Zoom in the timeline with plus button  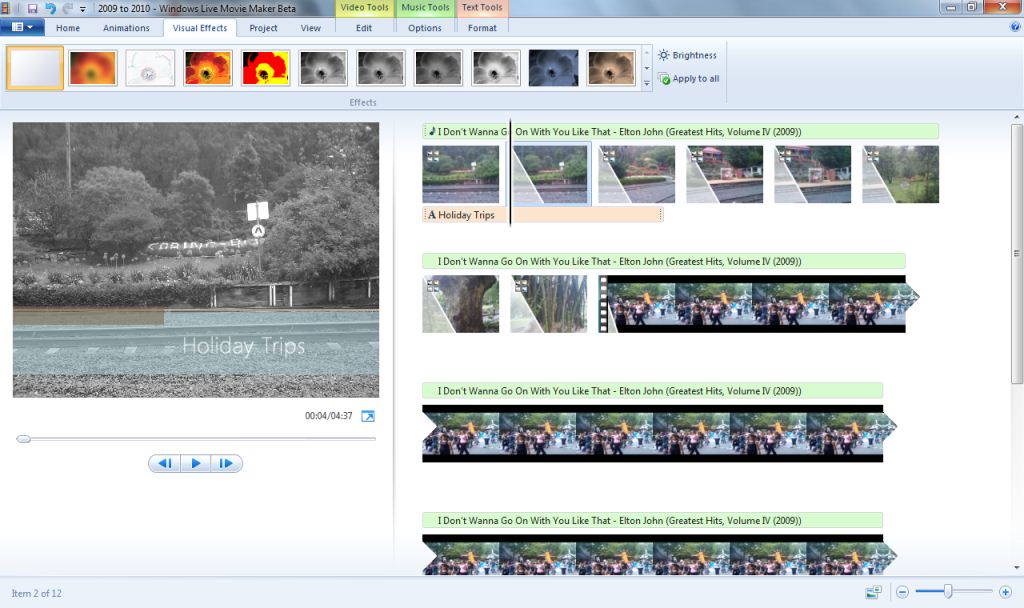(x=1005, y=592)
